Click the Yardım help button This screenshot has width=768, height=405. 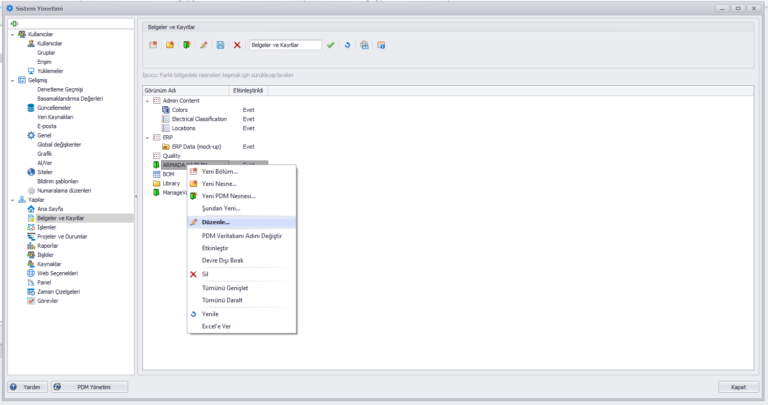click(x=26, y=387)
